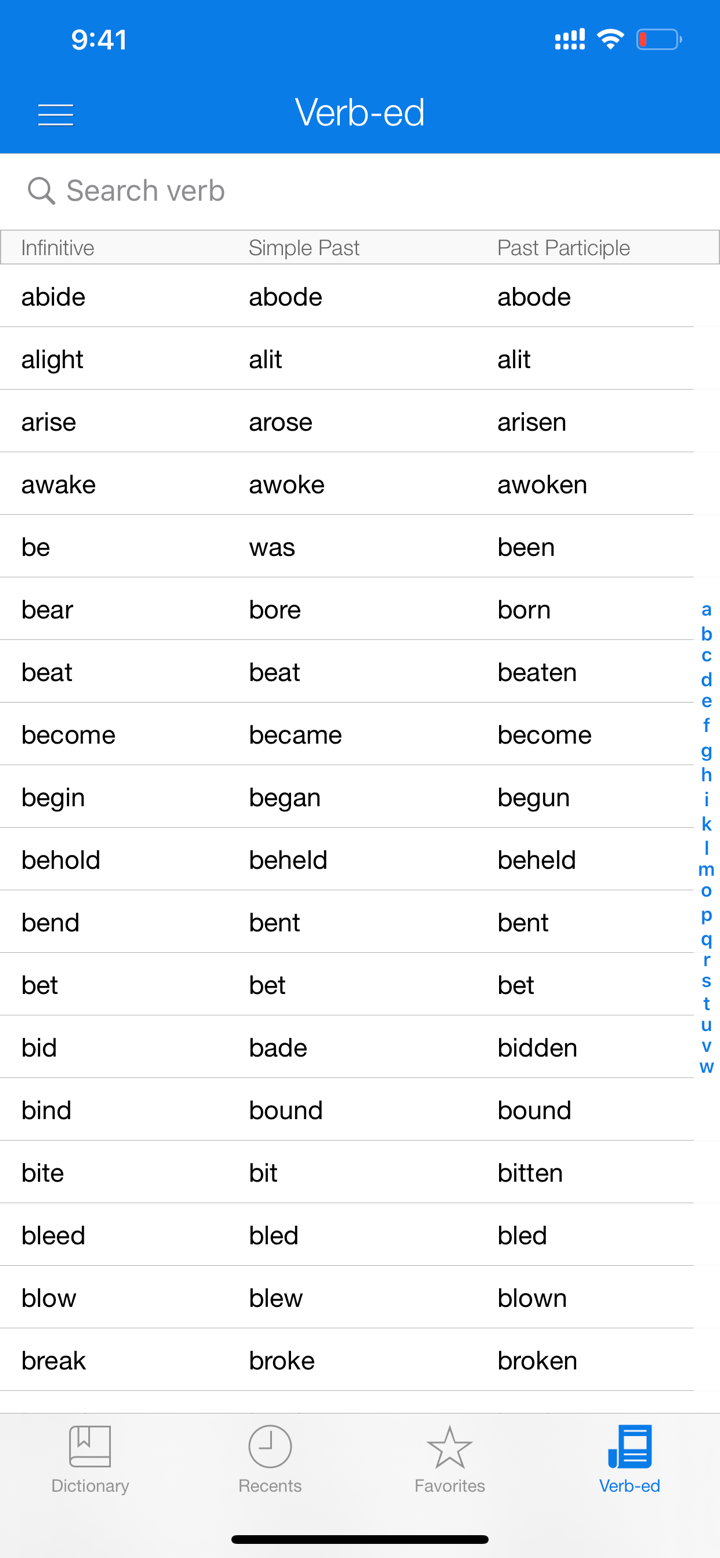
Task: Tap the Past Participle column header
Action: coord(563,247)
